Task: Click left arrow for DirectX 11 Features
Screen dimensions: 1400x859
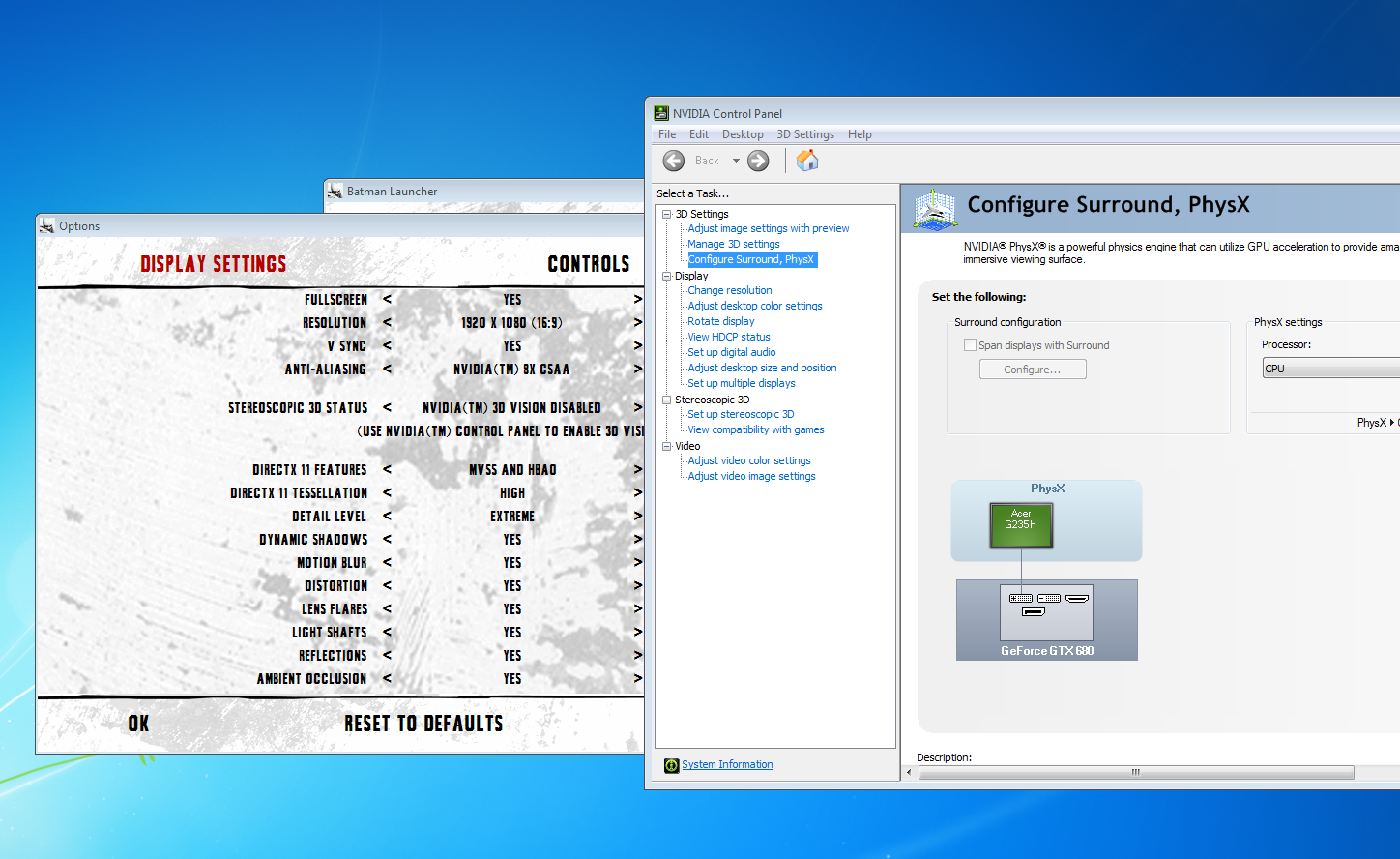Action: tap(387, 470)
